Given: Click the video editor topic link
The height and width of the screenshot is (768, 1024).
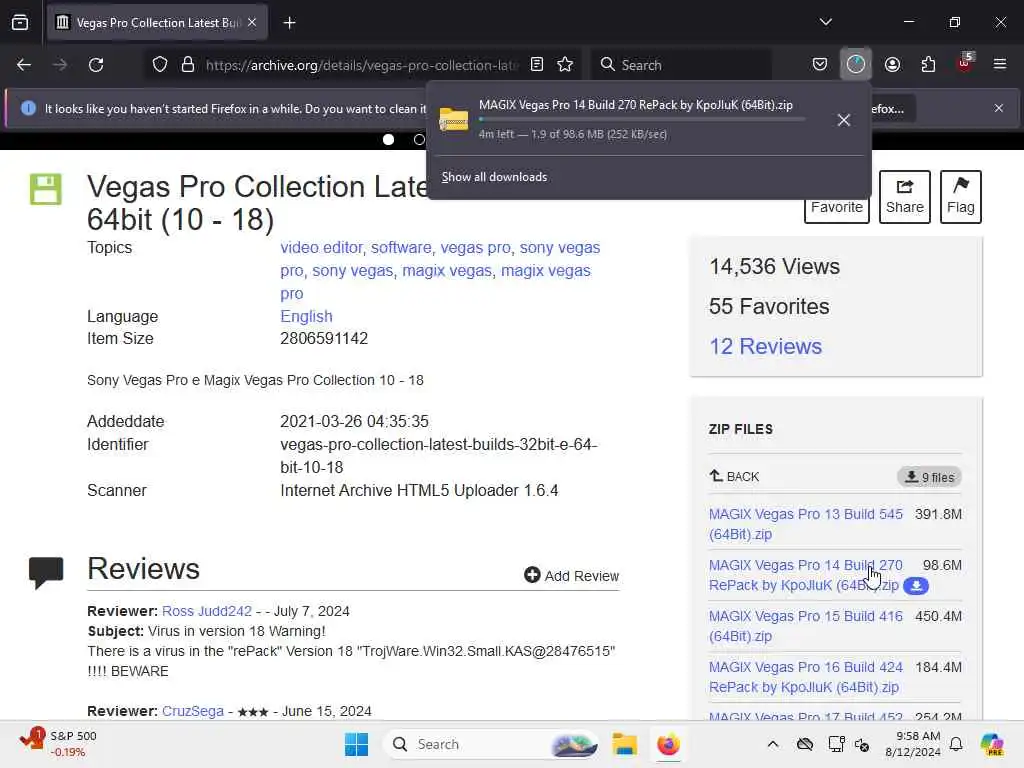Looking at the screenshot, I should click(x=321, y=248).
